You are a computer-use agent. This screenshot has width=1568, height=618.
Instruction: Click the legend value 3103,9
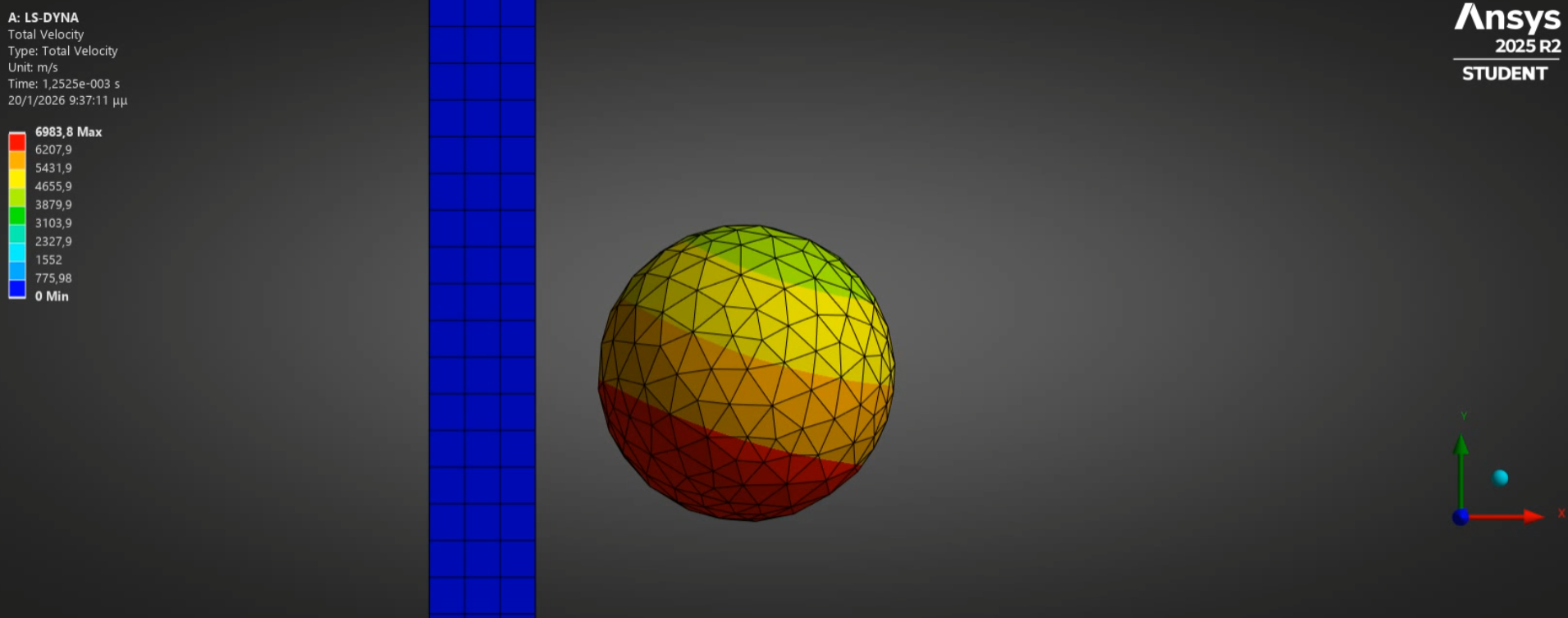coord(53,222)
